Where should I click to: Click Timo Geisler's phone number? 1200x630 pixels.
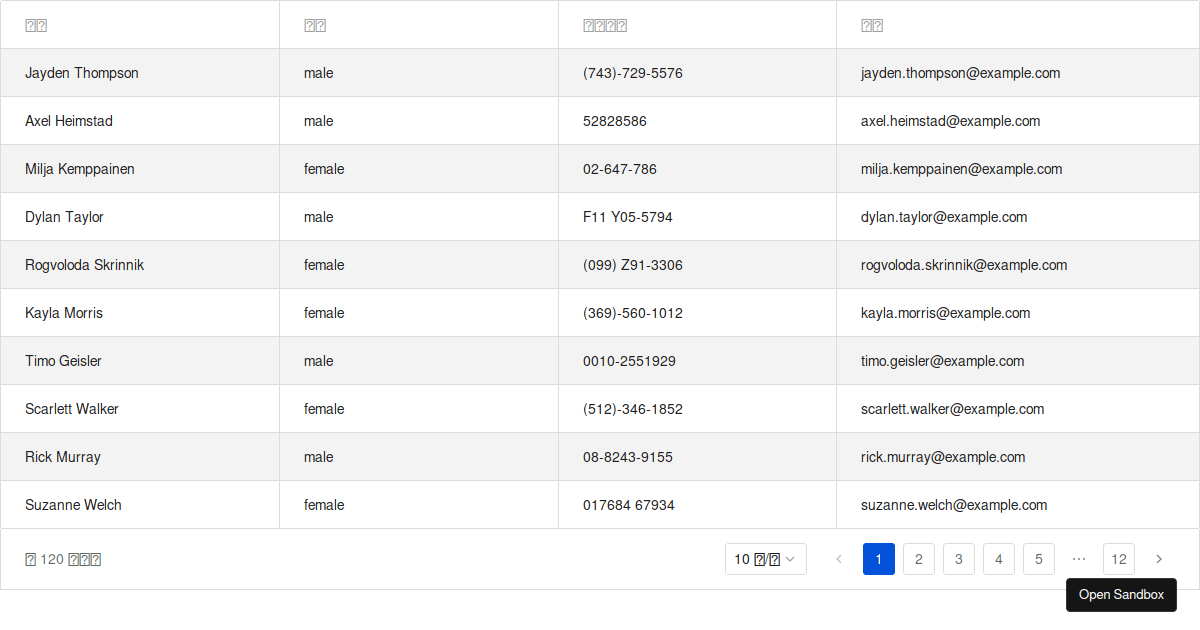click(x=629, y=361)
